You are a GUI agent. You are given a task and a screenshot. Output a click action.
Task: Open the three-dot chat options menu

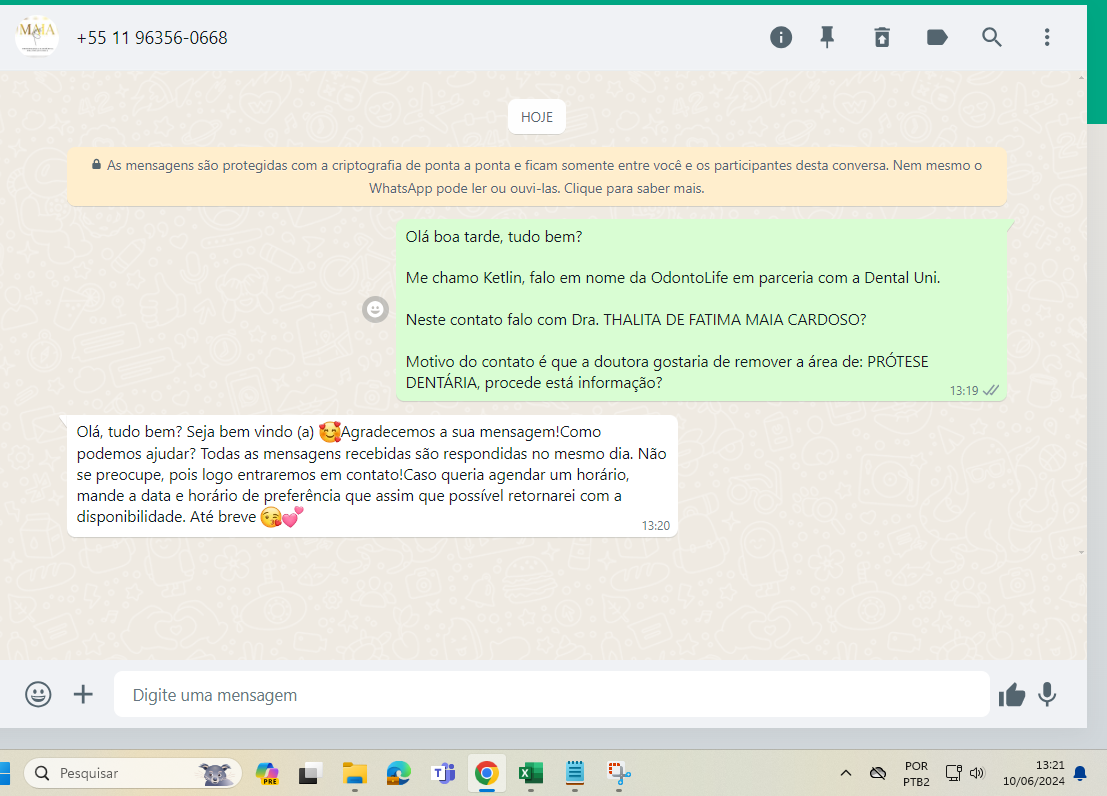pos(1047,37)
